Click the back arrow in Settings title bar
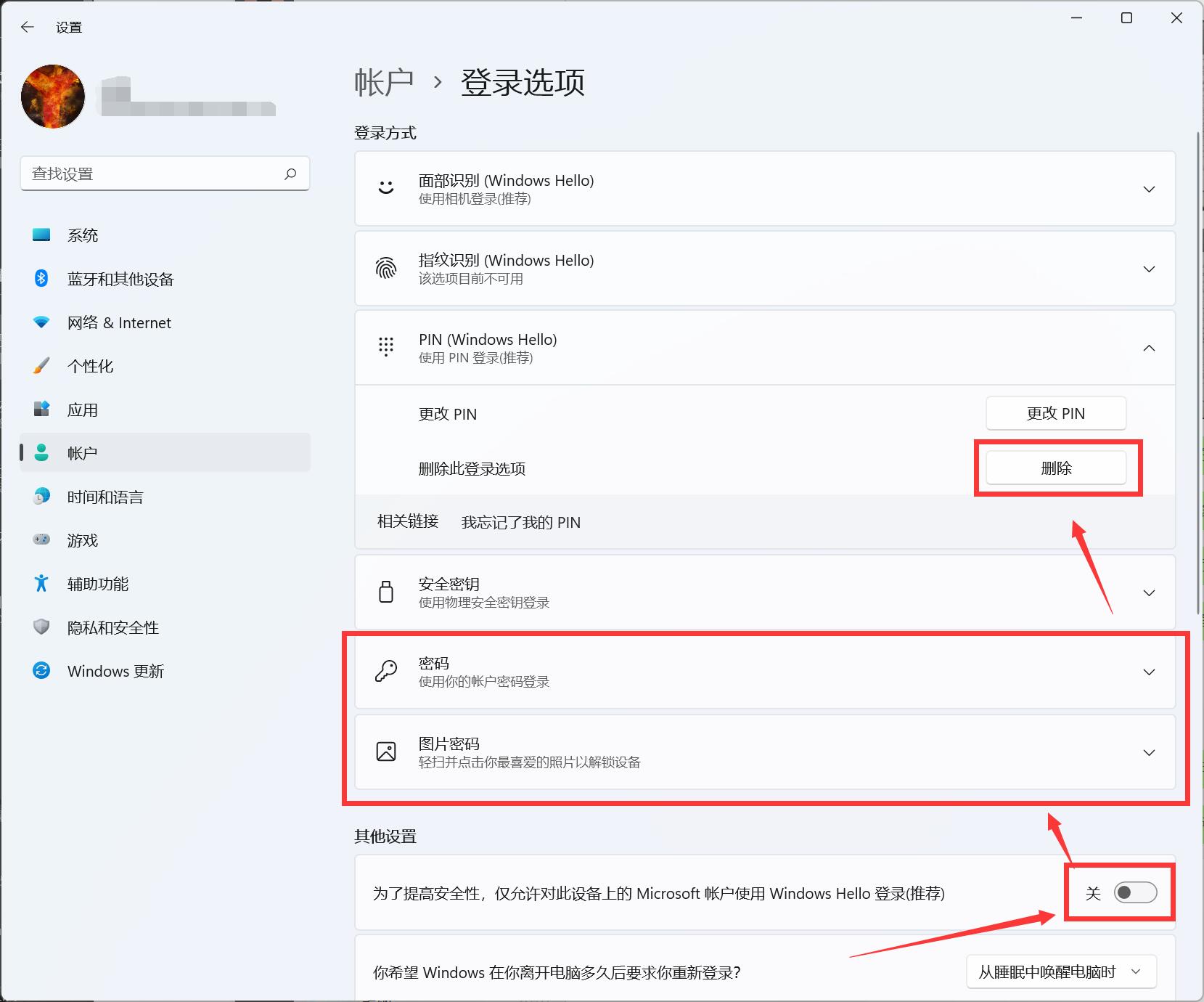 (x=28, y=27)
